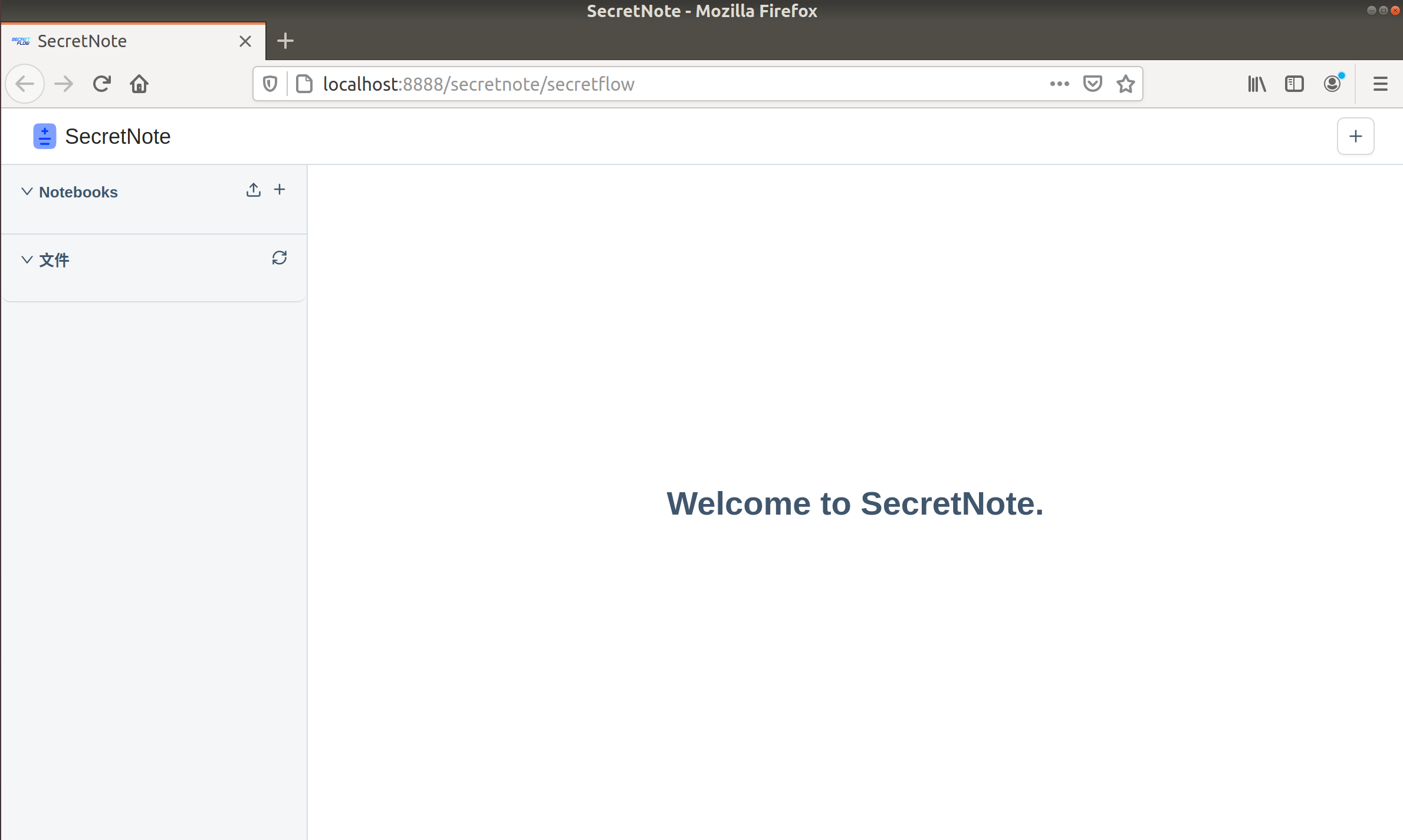The height and width of the screenshot is (840, 1403).
Task: Open Firefox library icon
Action: 1257,84
